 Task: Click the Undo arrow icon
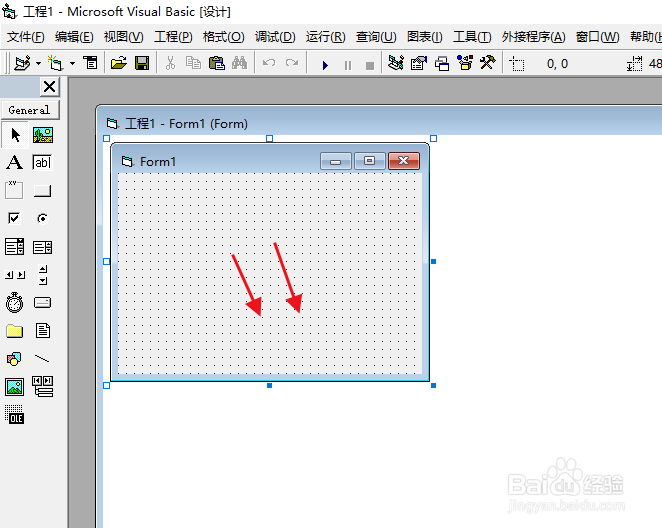269,64
